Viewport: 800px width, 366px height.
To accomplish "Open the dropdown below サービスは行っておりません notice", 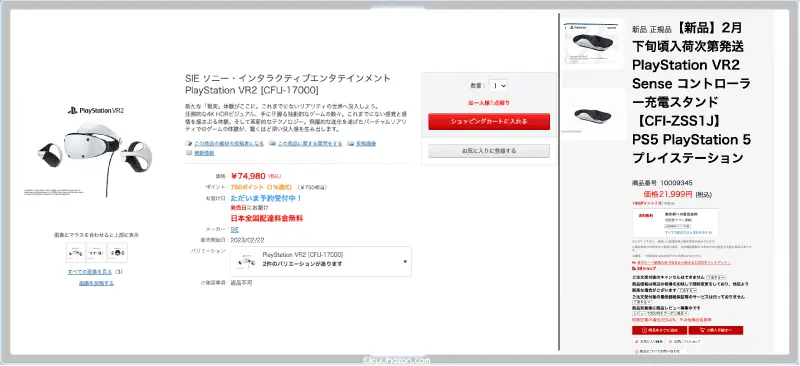I will click(x=642, y=302).
